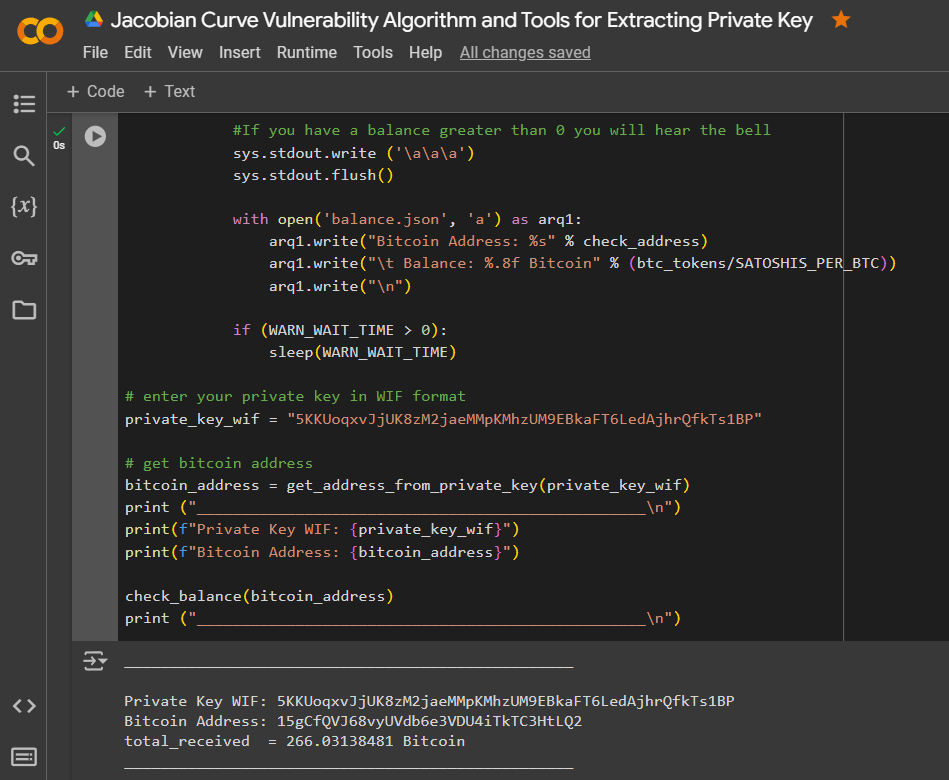The height and width of the screenshot is (780, 949).
Task: Click the output line 'Bitcoin Address: 15gCfQVJ68vy...'
Action: [x=353, y=721]
